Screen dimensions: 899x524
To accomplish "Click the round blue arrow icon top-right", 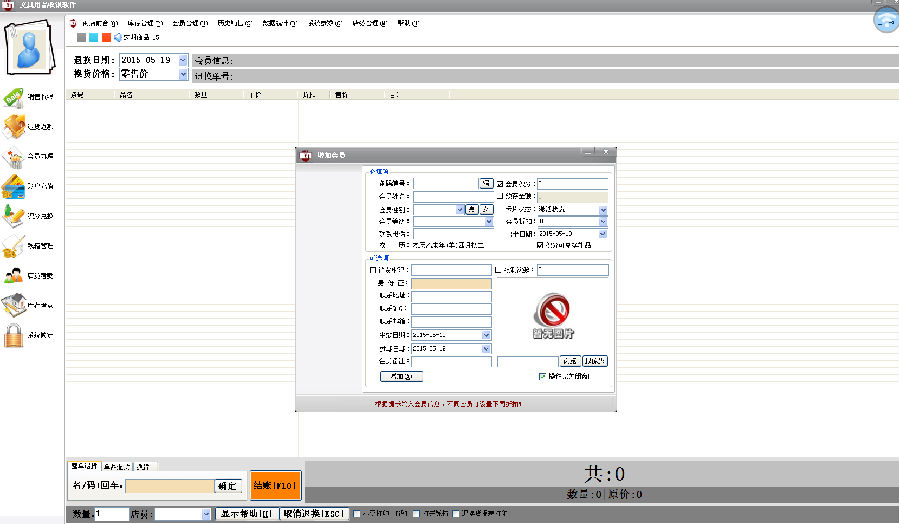I will (x=885, y=20).
